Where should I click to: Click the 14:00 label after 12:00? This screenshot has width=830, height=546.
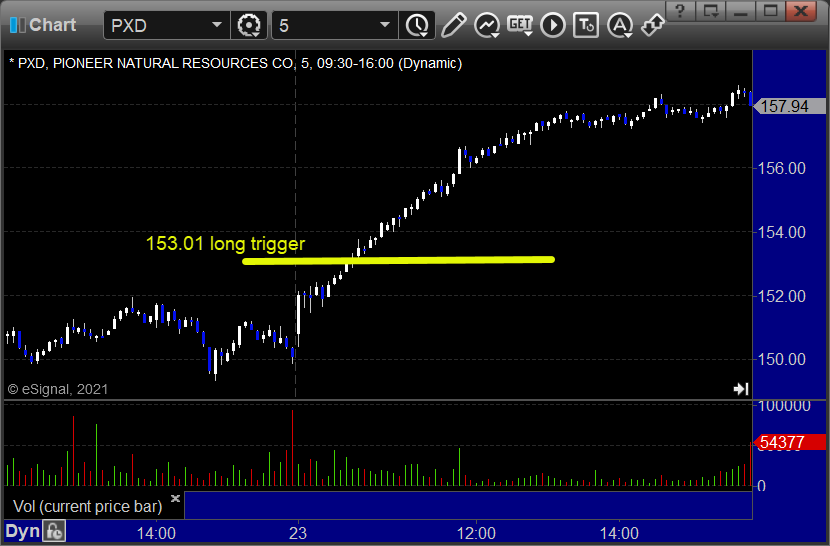click(619, 533)
